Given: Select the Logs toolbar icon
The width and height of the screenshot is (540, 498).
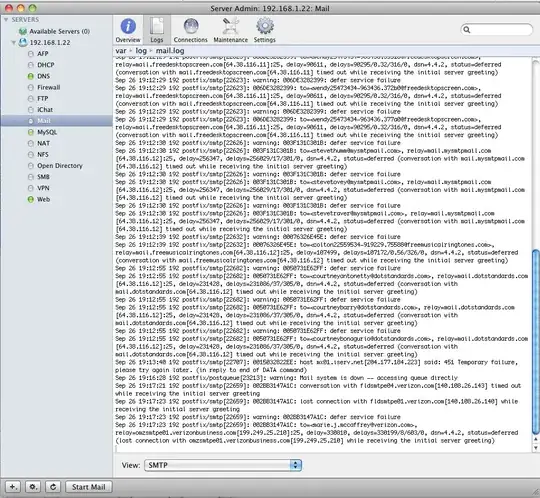Looking at the screenshot, I should pyautogui.click(x=157, y=27).
